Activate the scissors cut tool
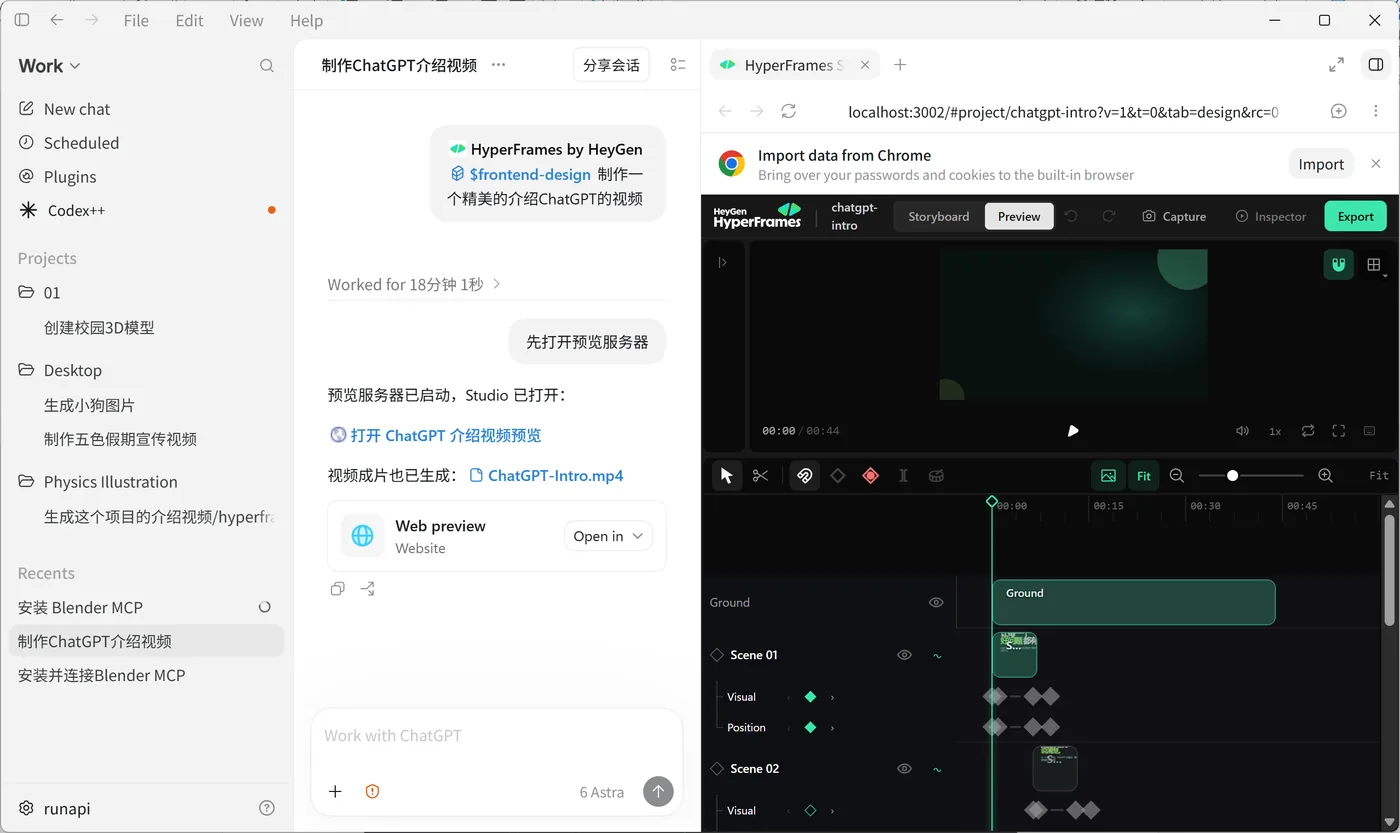1400x833 pixels. pyautogui.click(x=761, y=476)
